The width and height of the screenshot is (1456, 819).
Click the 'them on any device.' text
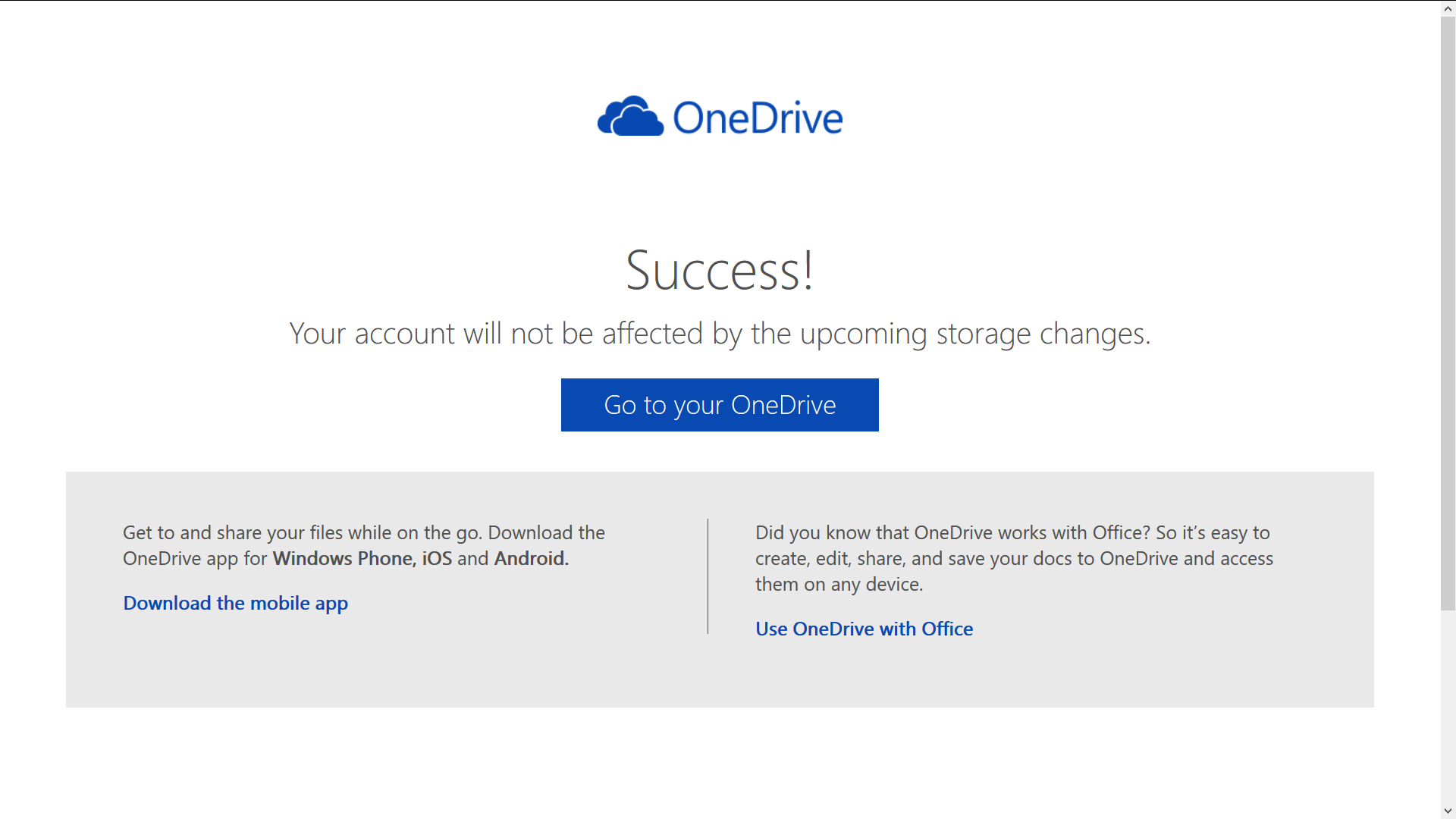tap(839, 584)
